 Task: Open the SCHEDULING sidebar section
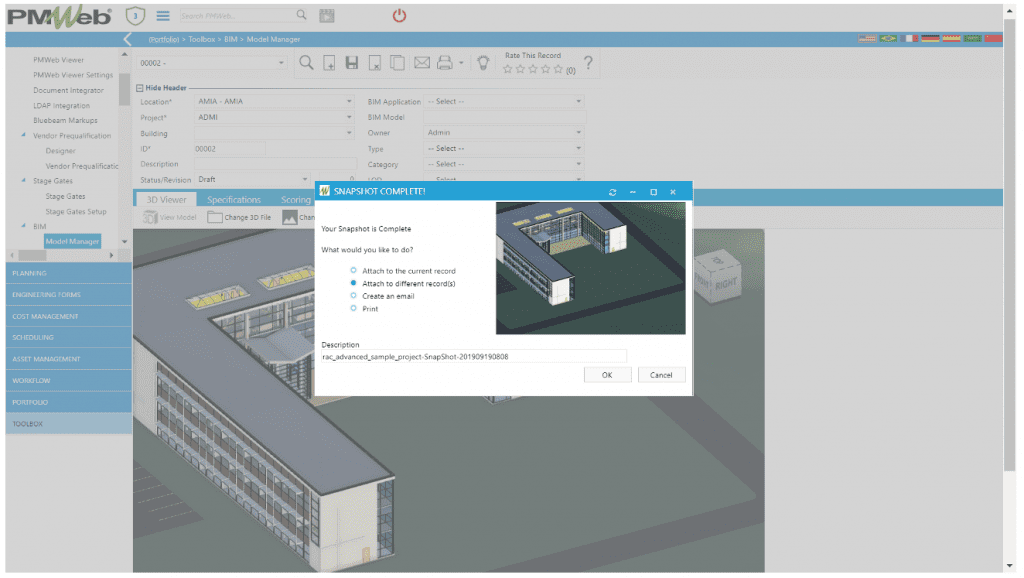pos(69,338)
